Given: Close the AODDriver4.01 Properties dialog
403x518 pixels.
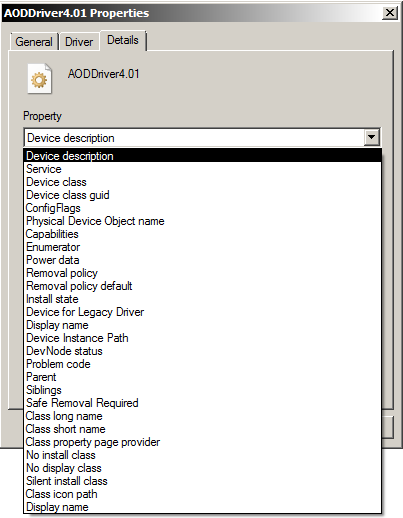Looking at the screenshot, I should [x=390, y=13].
